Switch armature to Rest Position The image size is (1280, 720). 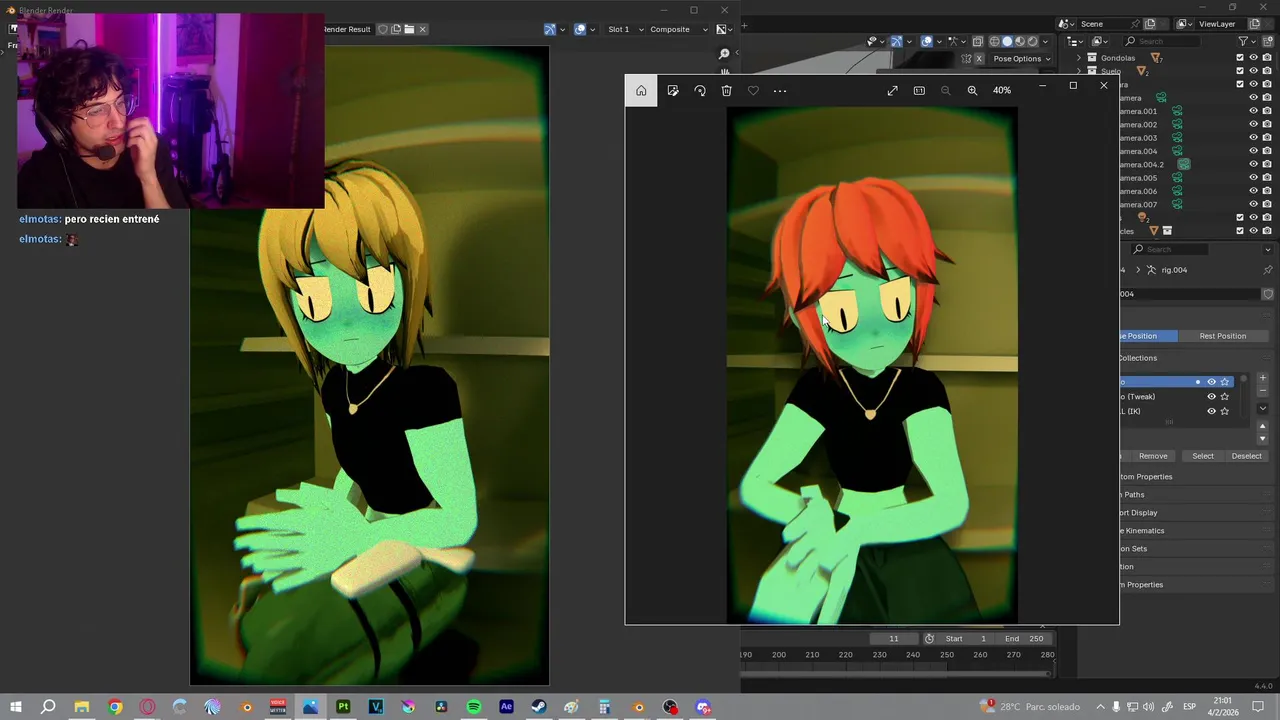tap(1223, 336)
